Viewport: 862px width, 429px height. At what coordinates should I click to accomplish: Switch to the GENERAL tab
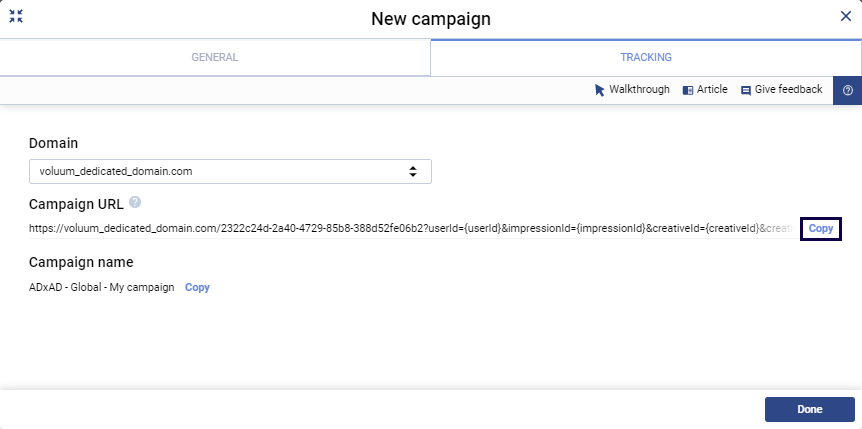[215, 58]
